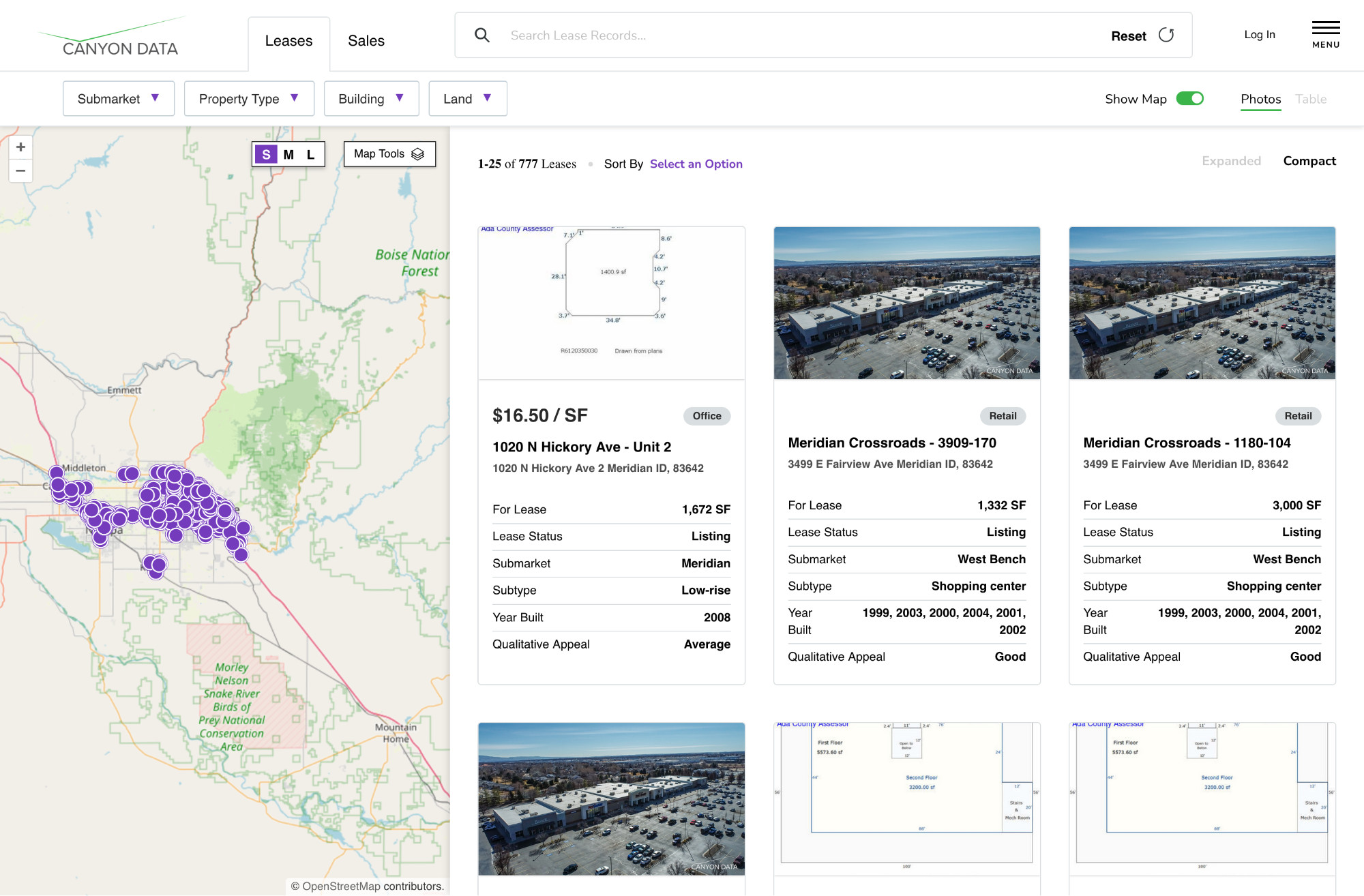This screenshot has width=1364, height=896.
Task: Click the search magnifier icon
Action: (482, 35)
